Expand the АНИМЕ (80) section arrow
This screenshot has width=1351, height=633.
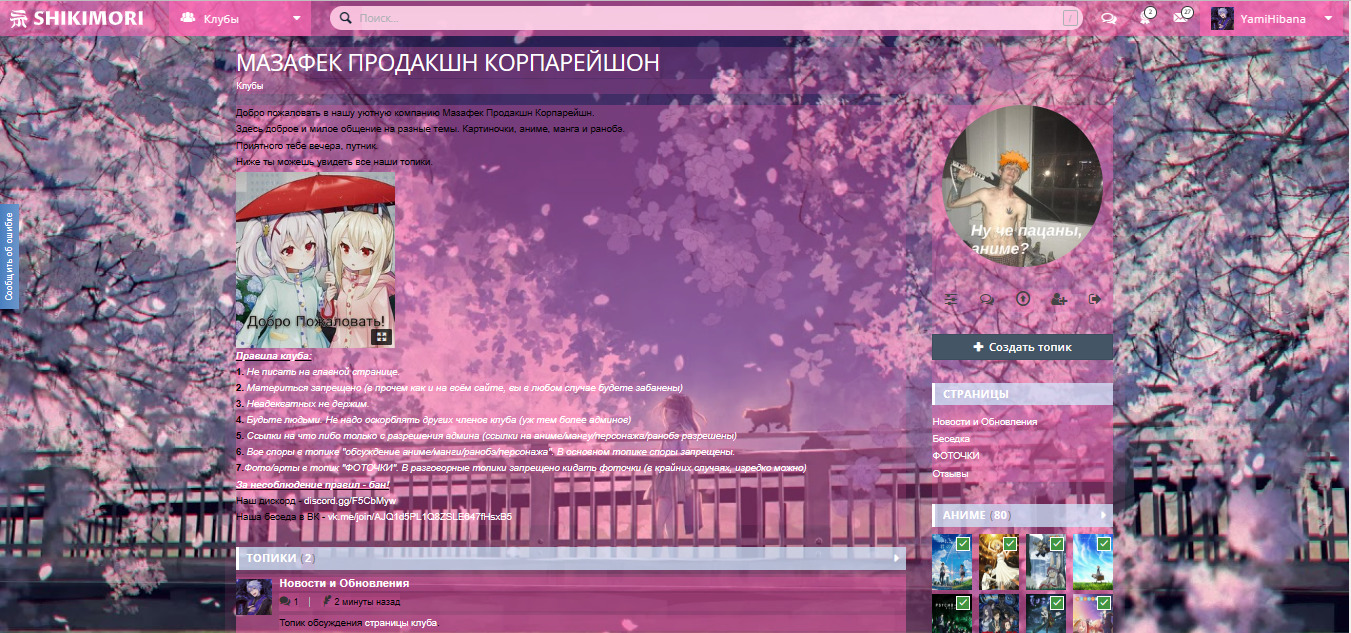coord(1104,516)
